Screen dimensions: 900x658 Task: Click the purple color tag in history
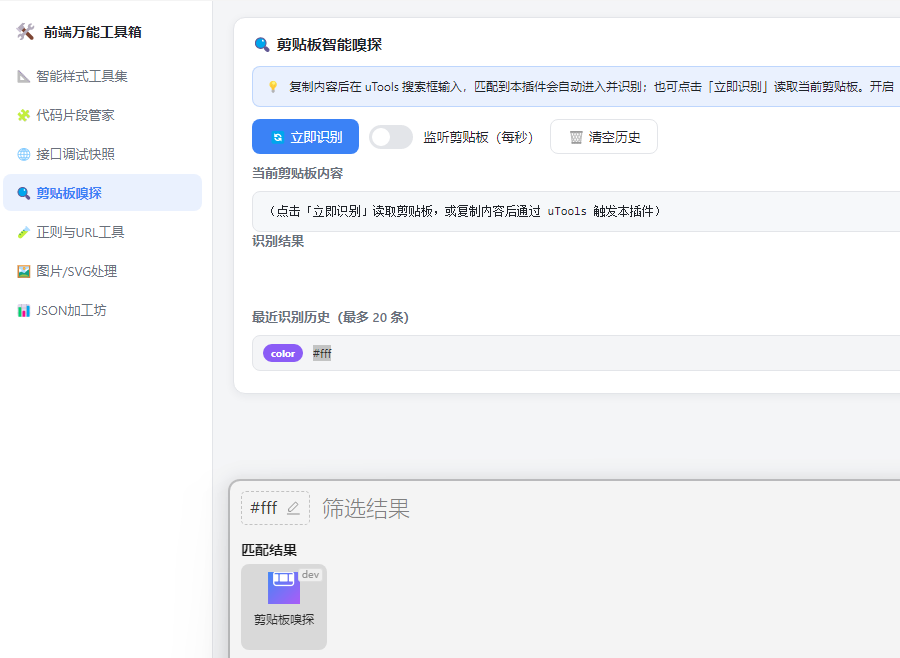point(283,354)
